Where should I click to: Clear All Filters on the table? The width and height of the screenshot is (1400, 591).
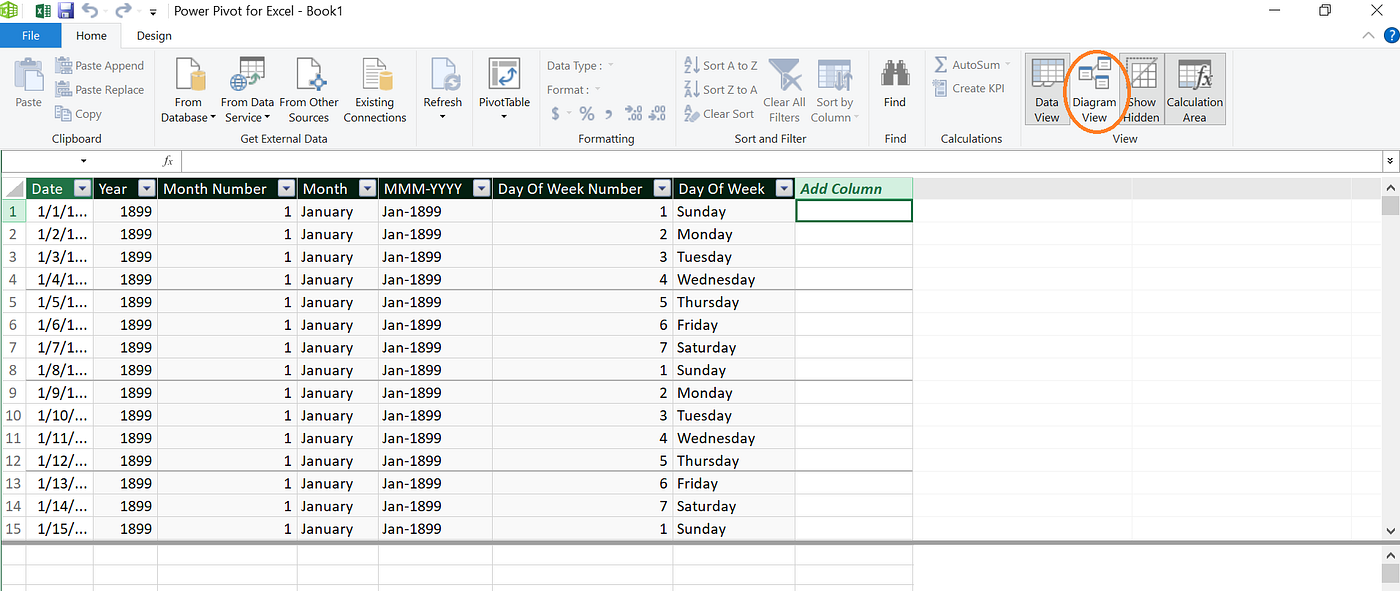[784, 88]
